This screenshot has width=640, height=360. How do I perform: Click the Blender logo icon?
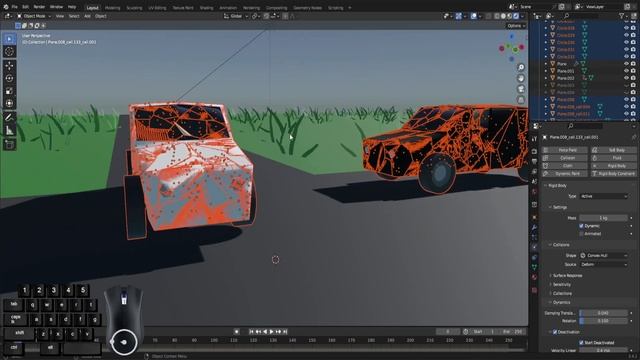tap(6, 7)
